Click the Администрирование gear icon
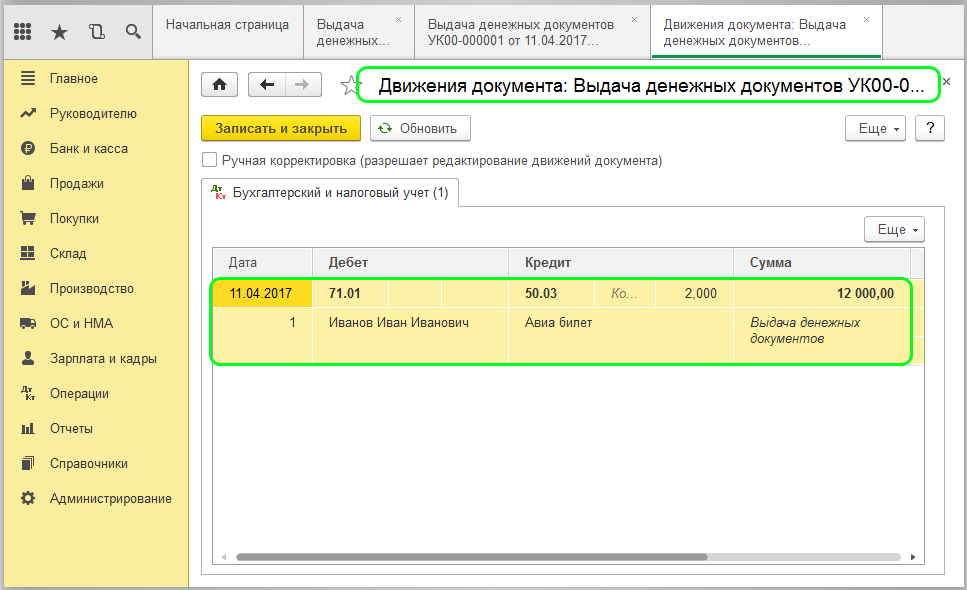Image resolution: width=967 pixels, height=590 pixels. 28,498
